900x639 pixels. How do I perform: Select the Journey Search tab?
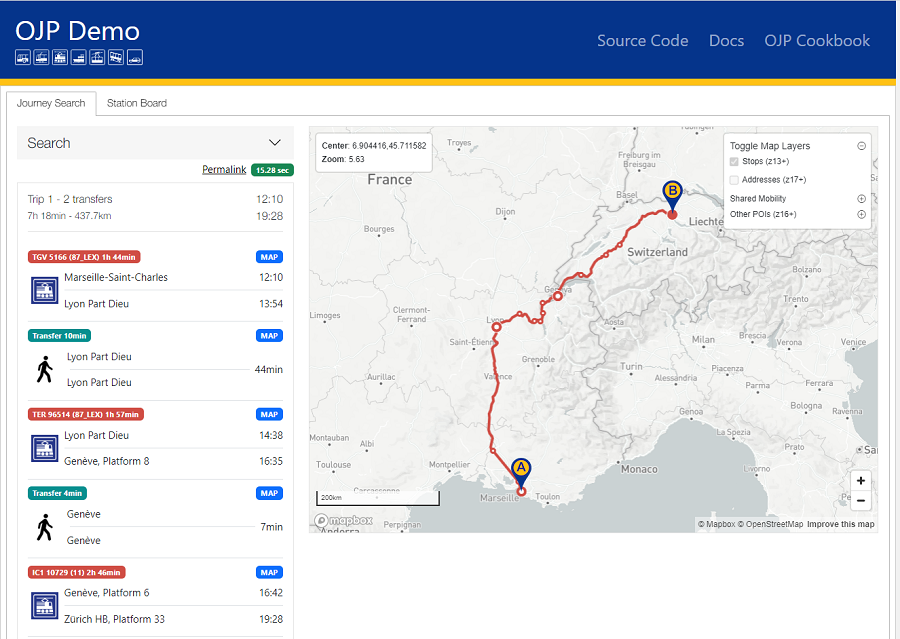click(x=51, y=103)
